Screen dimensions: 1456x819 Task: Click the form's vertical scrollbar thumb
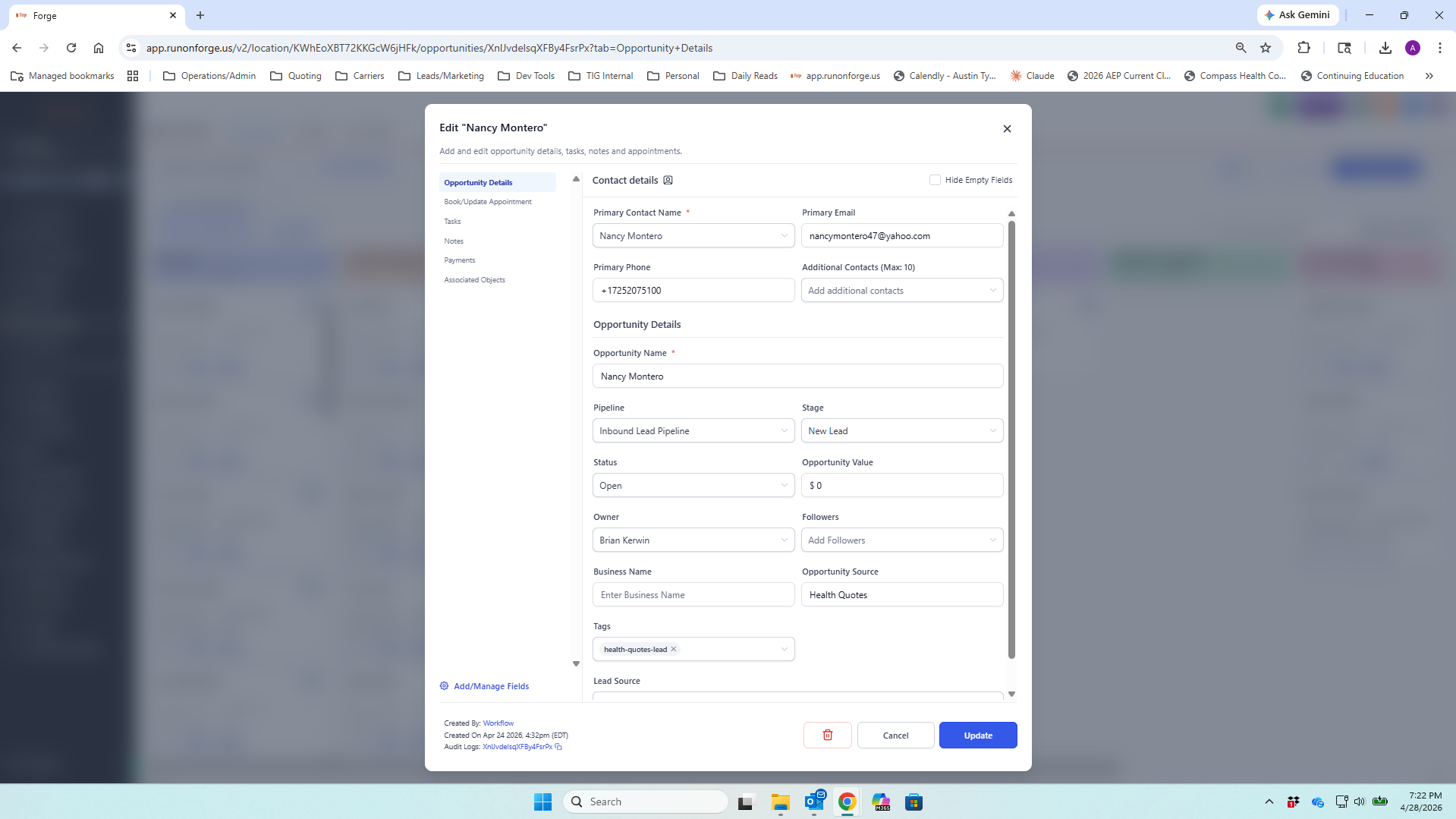(1011, 440)
